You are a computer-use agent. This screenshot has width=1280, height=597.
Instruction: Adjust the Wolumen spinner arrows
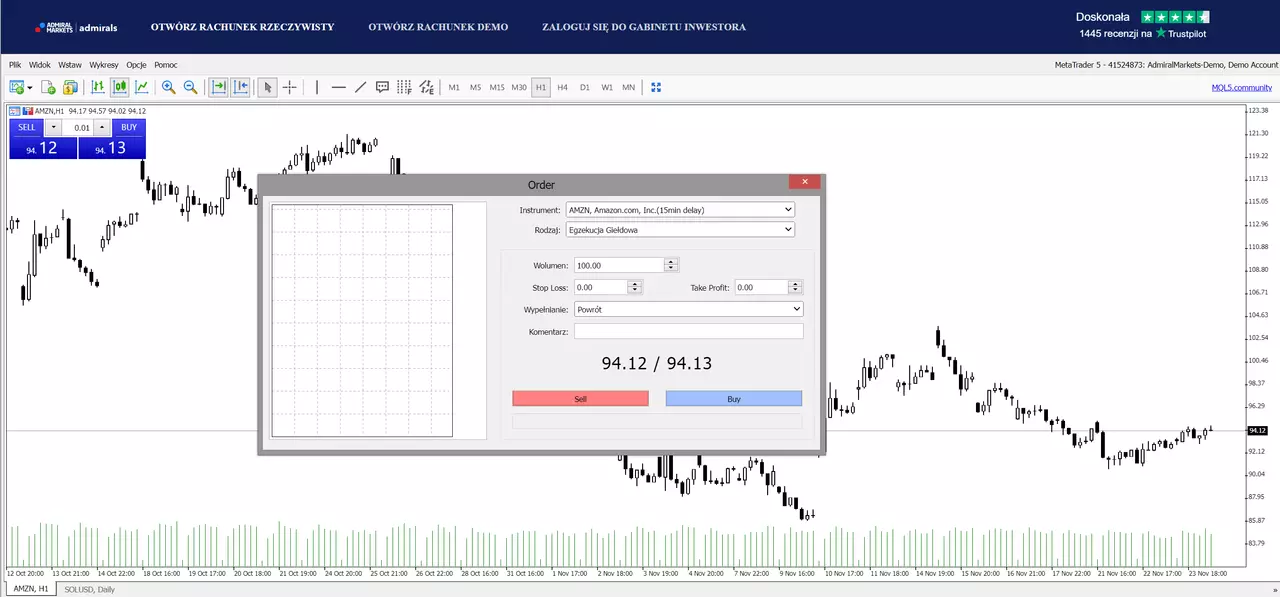[671, 265]
